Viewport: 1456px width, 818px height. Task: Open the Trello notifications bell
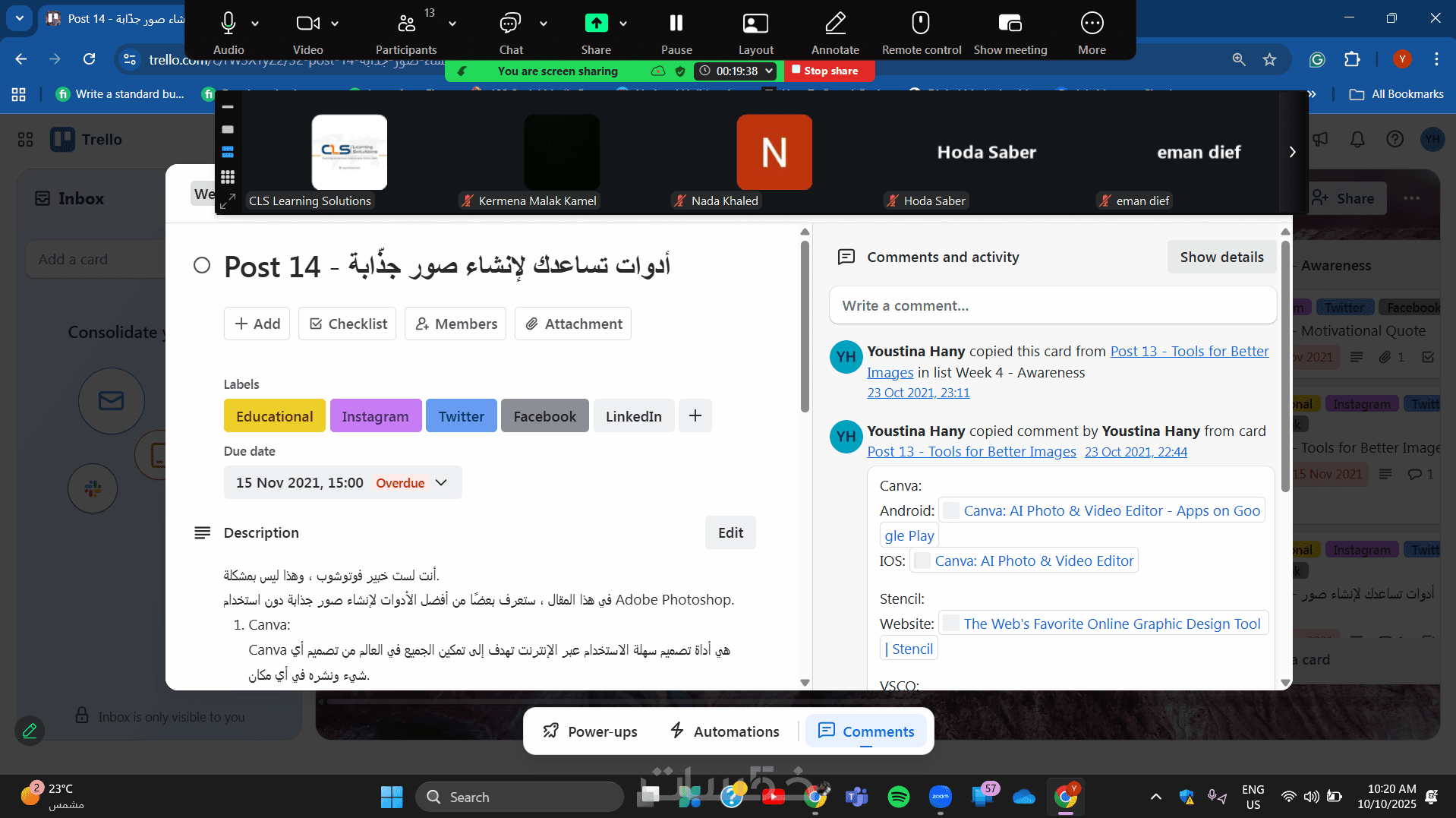tap(1357, 139)
